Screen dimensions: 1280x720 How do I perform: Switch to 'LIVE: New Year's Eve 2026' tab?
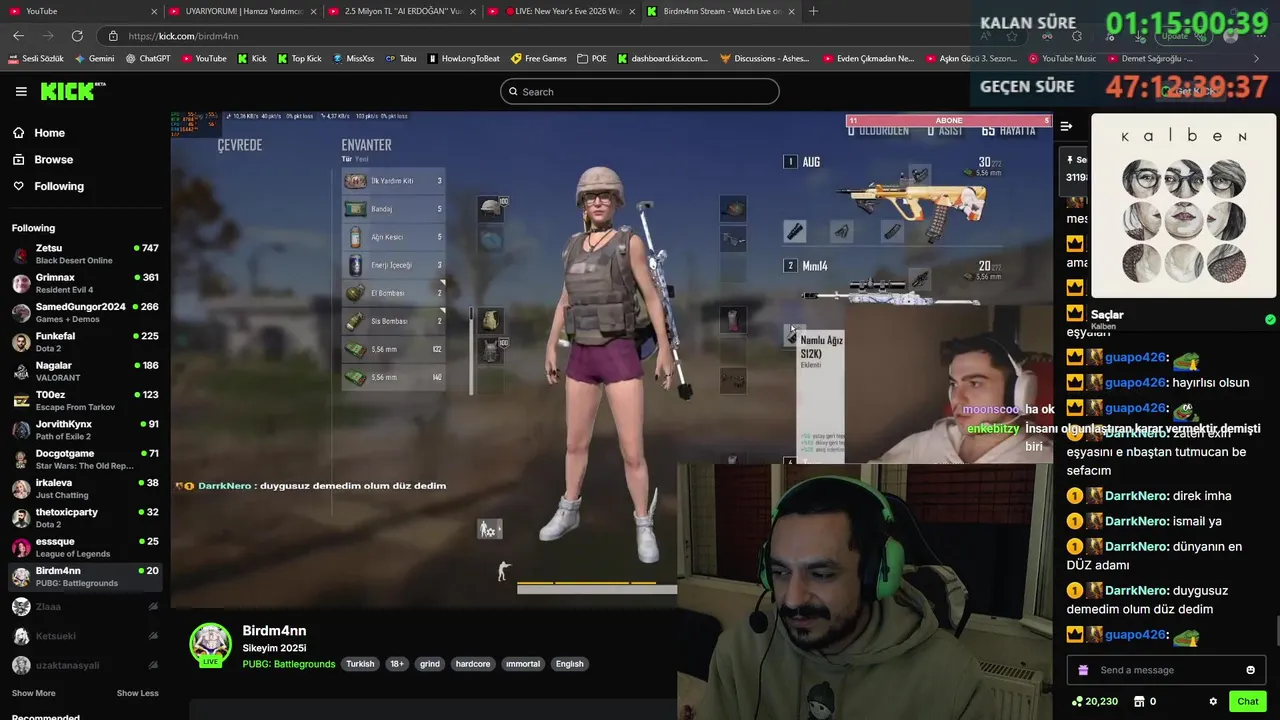click(561, 11)
